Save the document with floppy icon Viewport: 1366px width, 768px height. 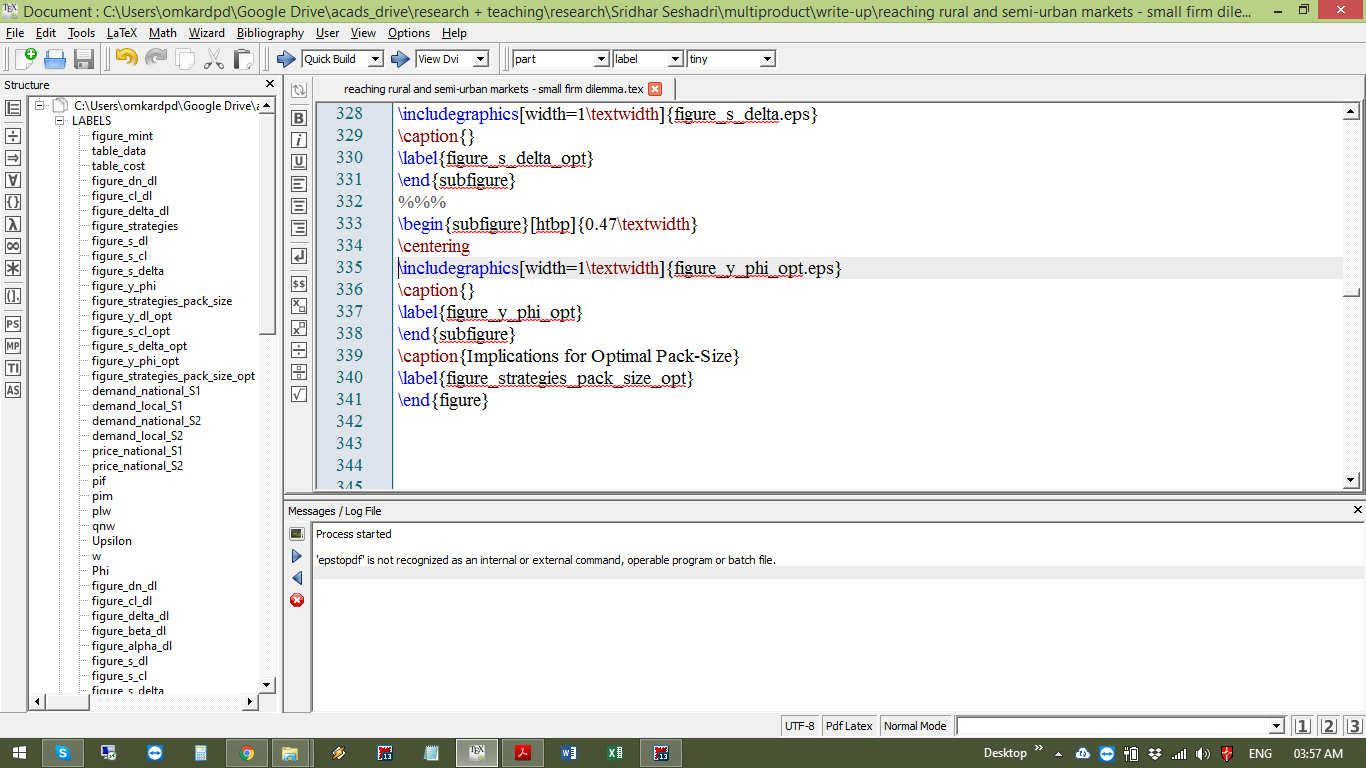tap(84, 59)
